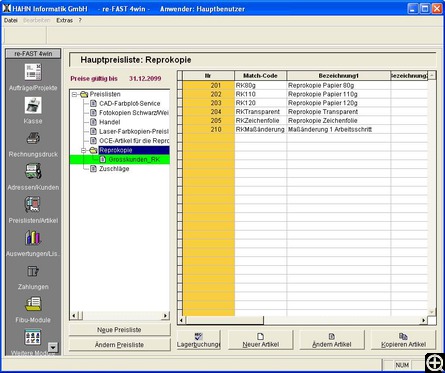Open the Zahlungen icon
Screen dimensions: 445x373
tap(33, 271)
